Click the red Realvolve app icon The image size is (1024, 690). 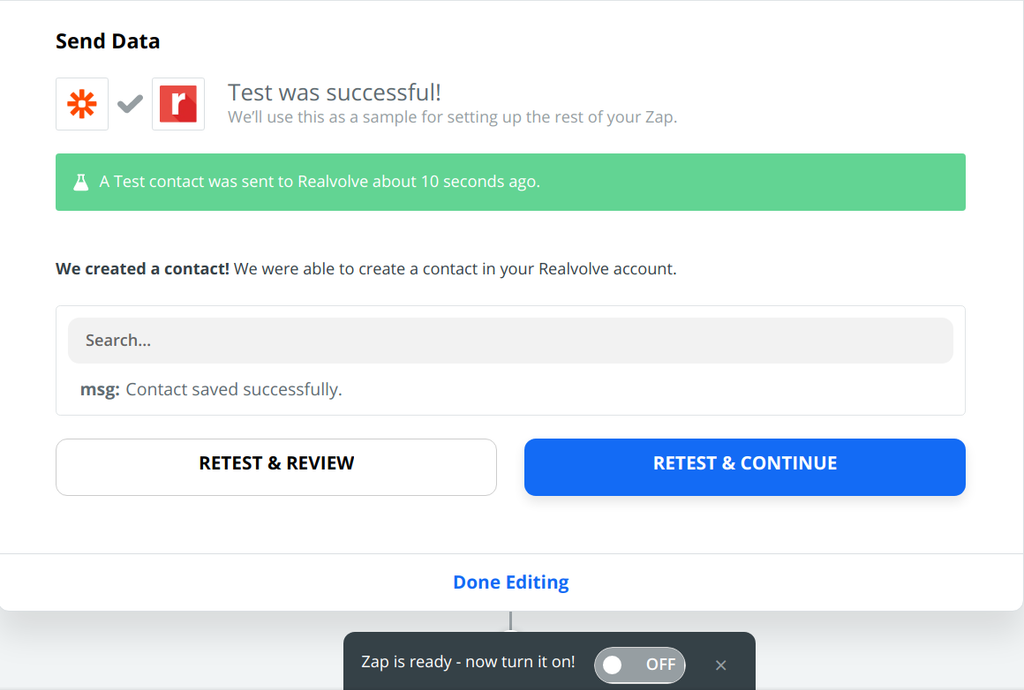point(178,104)
